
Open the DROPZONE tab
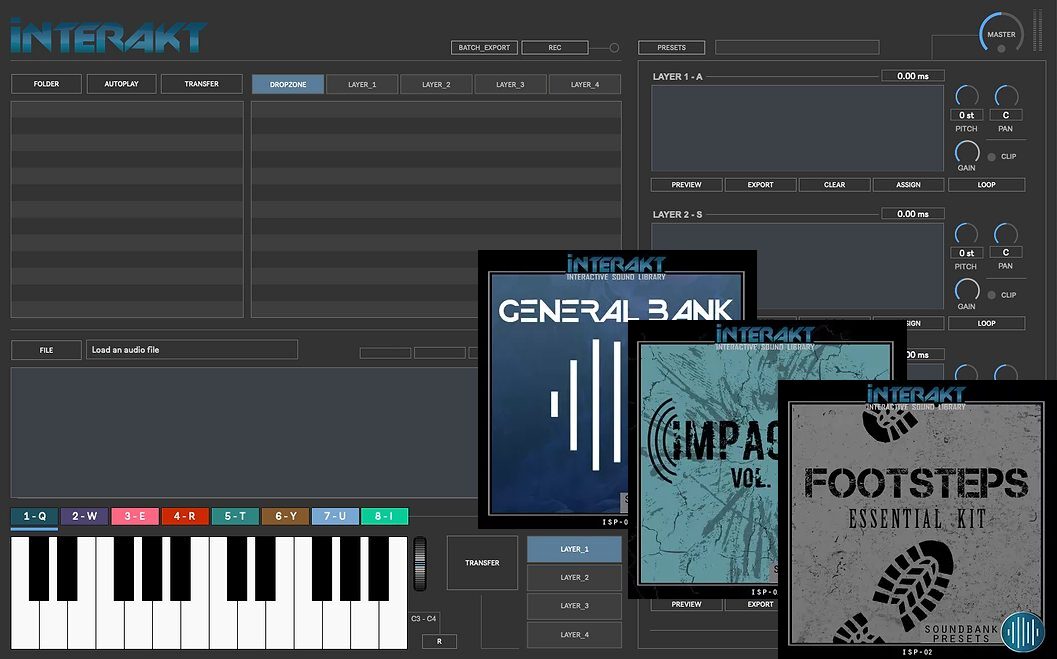(x=287, y=84)
